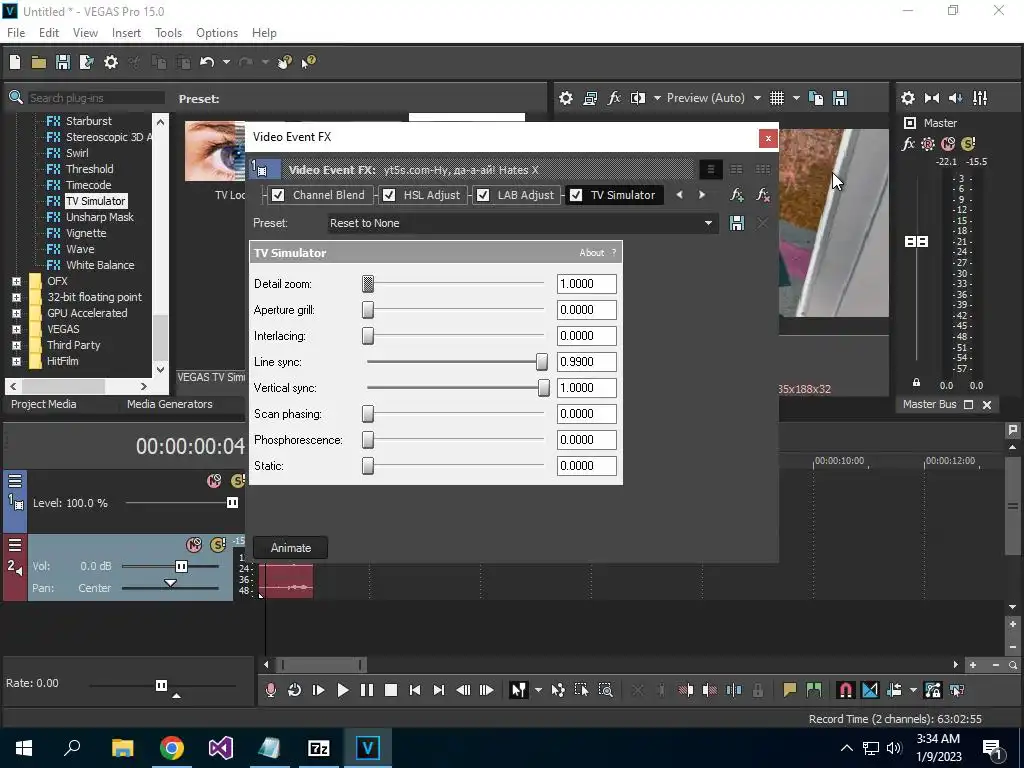This screenshot has height=768, width=1024.
Task: Select Zoom Edit tool magnifier
Action: click(605, 690)
